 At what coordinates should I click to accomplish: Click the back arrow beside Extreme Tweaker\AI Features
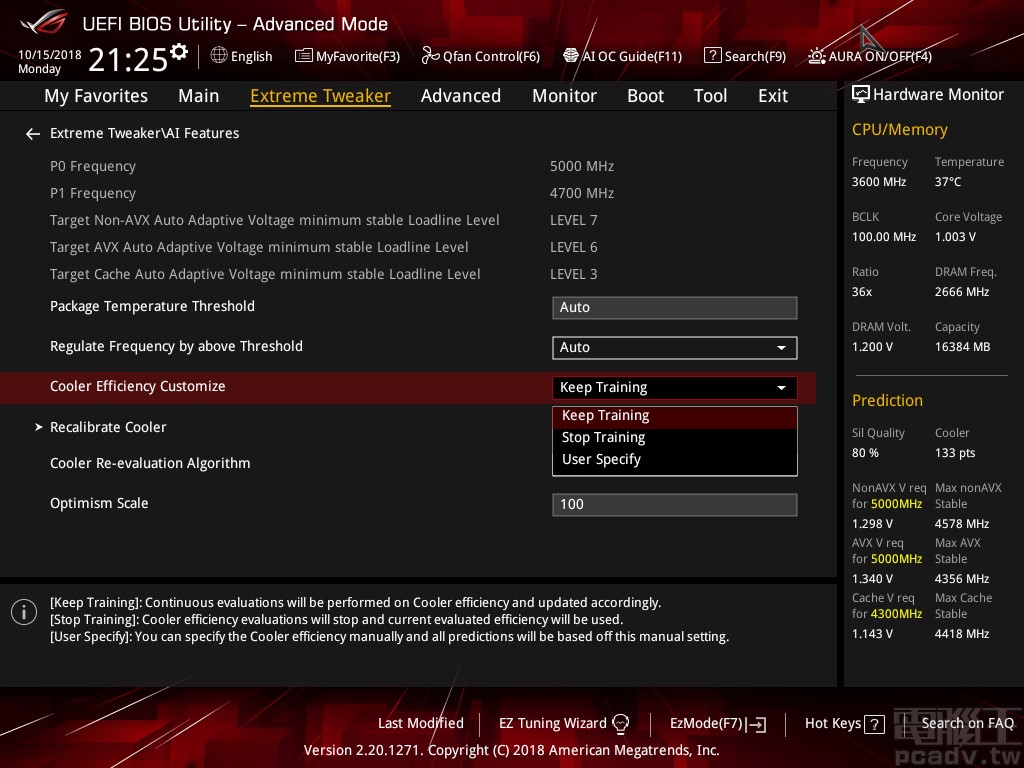pyautogui.click(x=33, y=133)
